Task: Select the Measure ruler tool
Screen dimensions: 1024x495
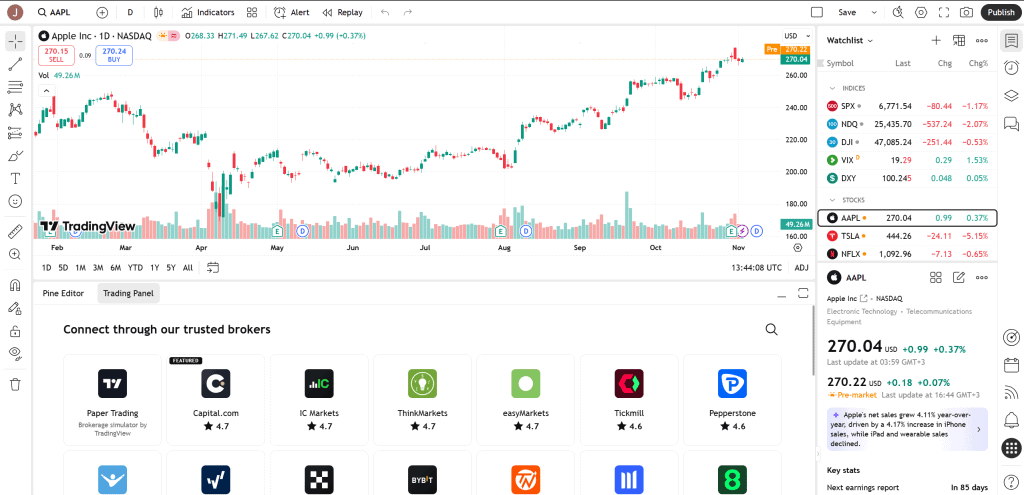Action: 15,231
